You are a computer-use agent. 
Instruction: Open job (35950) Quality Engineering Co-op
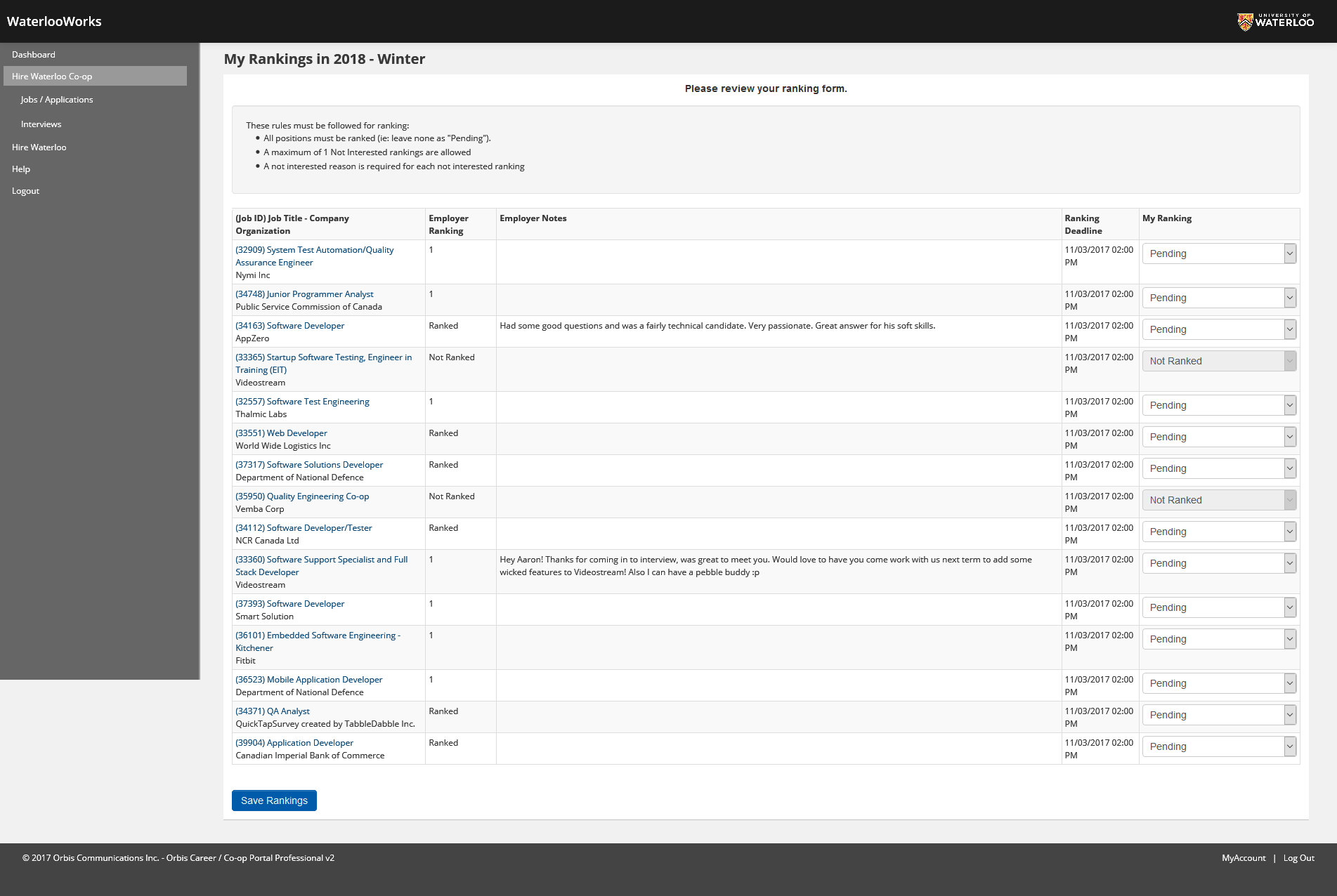[x=302, y=496]
